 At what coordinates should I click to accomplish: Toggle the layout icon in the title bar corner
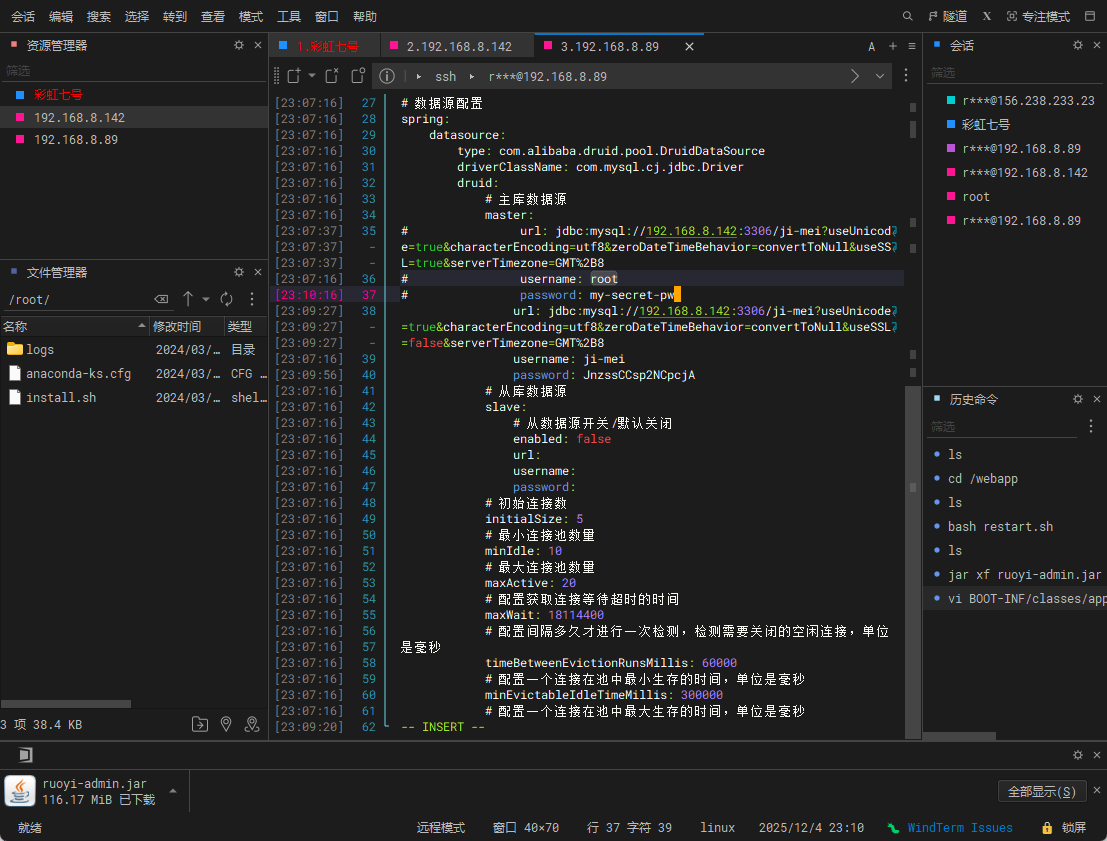1090,16
